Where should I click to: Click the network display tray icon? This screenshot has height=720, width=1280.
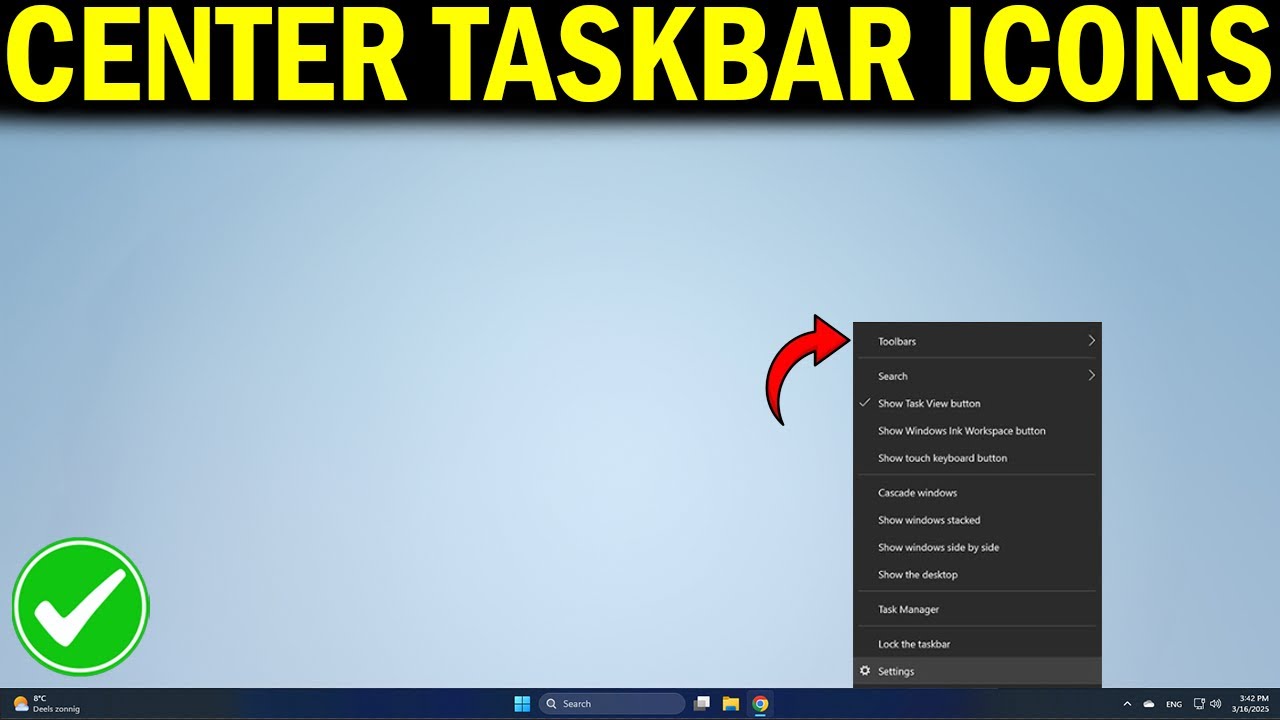(x=1199, y=704)
